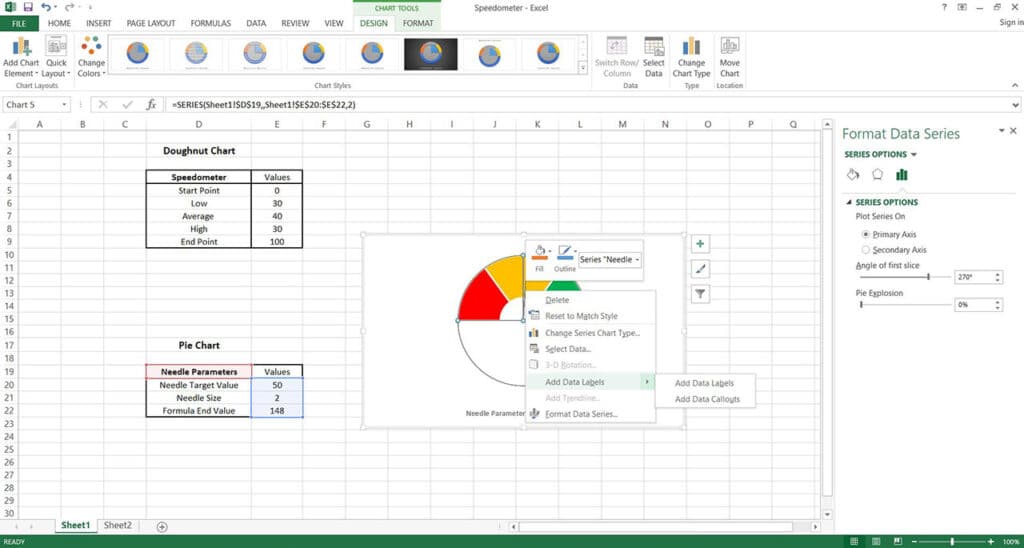Click Insert Function fx icon
1024x548 pixels.
tap(152, 105)
